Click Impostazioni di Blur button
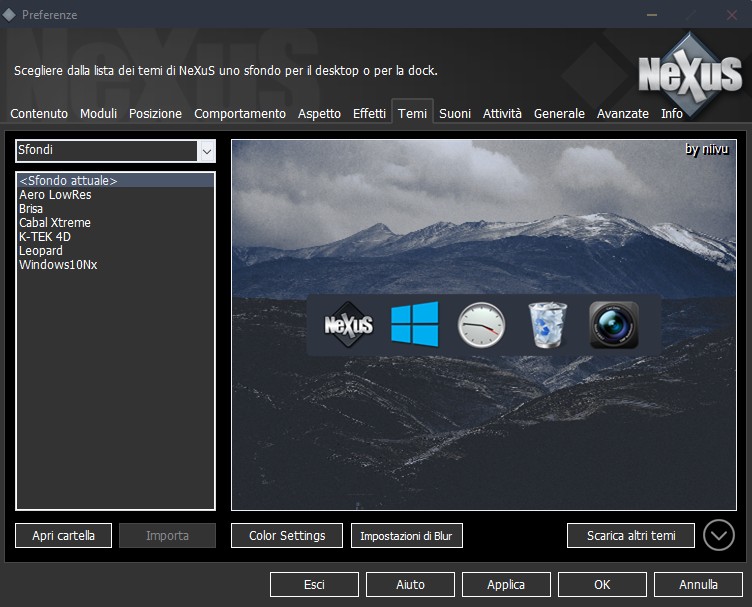The width and height of the screenshot is (752, 607). 406,536
